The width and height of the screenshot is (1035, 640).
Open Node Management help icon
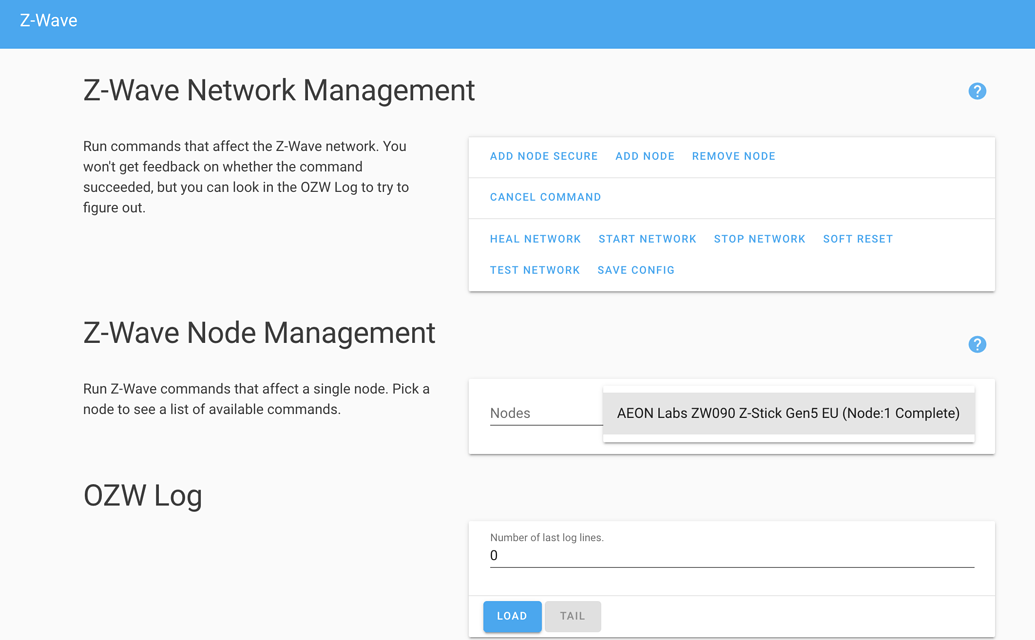(x=977, y=344)
